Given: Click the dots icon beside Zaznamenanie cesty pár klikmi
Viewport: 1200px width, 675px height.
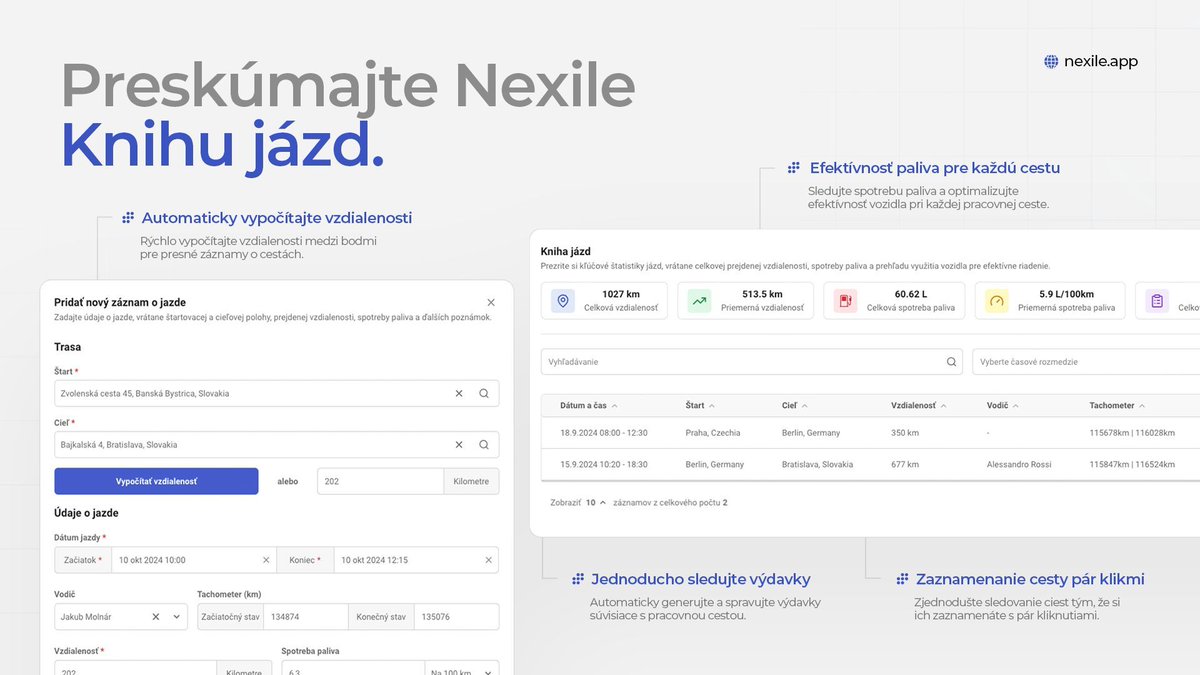Looking at the screenshot, I should [x=902, y=579].
